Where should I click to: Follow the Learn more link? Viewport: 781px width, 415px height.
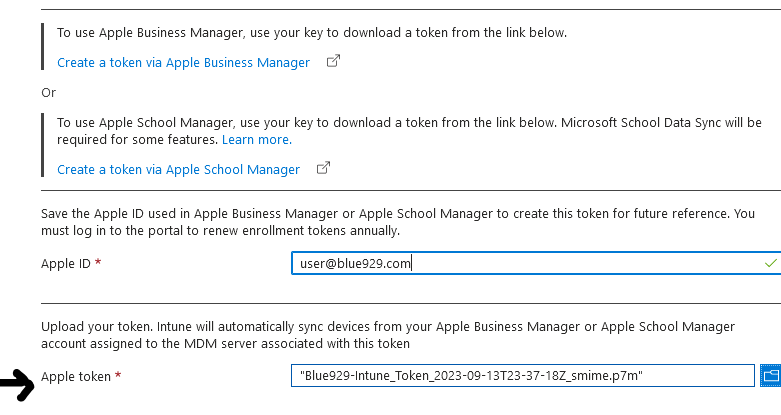click(x=256, y=139)
